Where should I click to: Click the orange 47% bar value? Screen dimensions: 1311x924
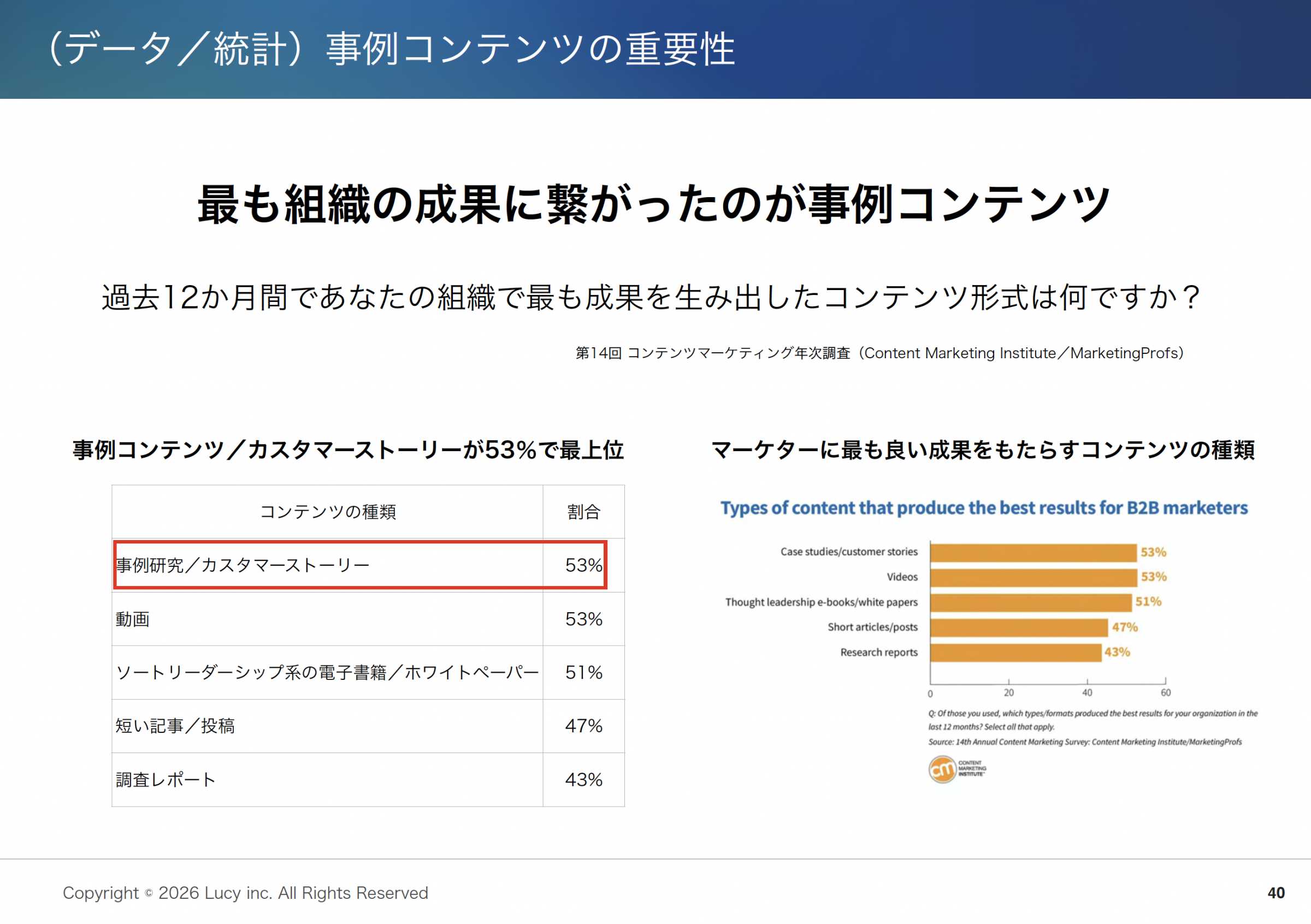(1125, 627)
